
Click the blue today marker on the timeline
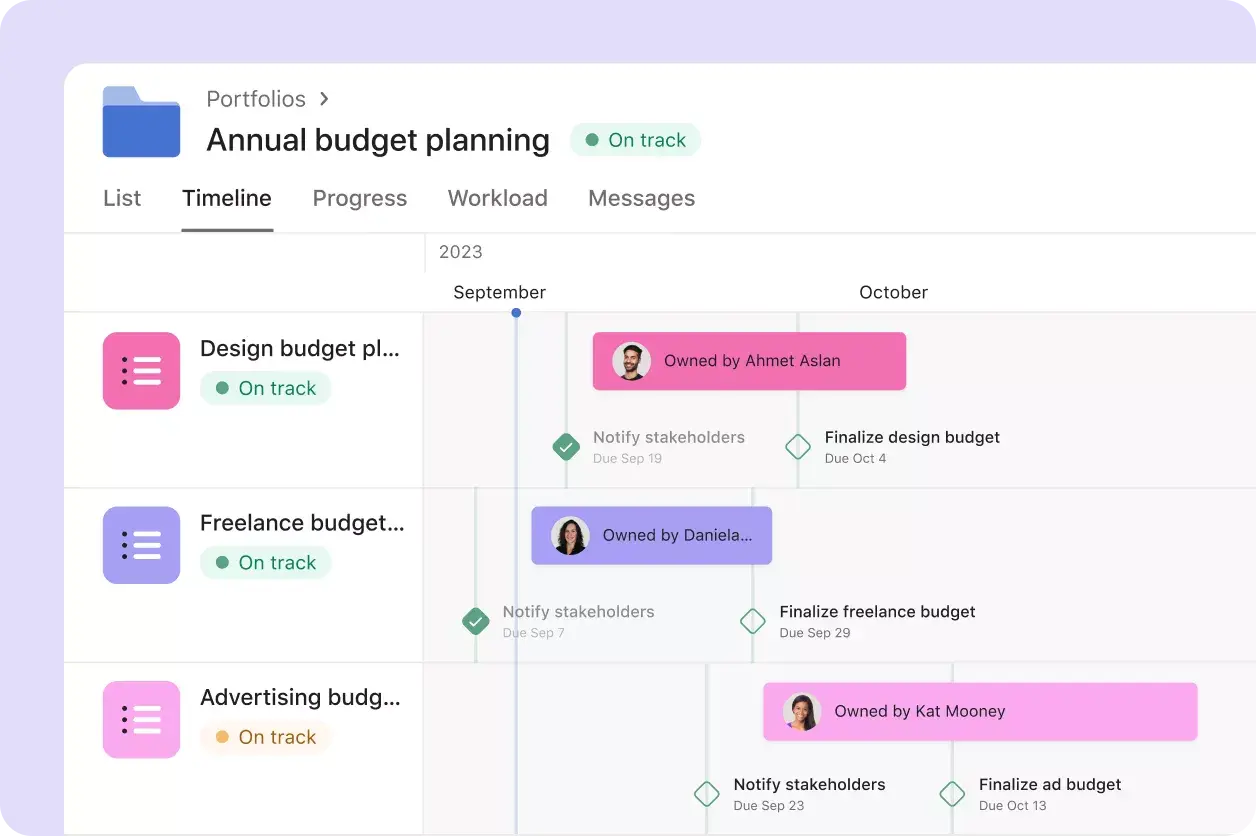(x=516, y=313)
